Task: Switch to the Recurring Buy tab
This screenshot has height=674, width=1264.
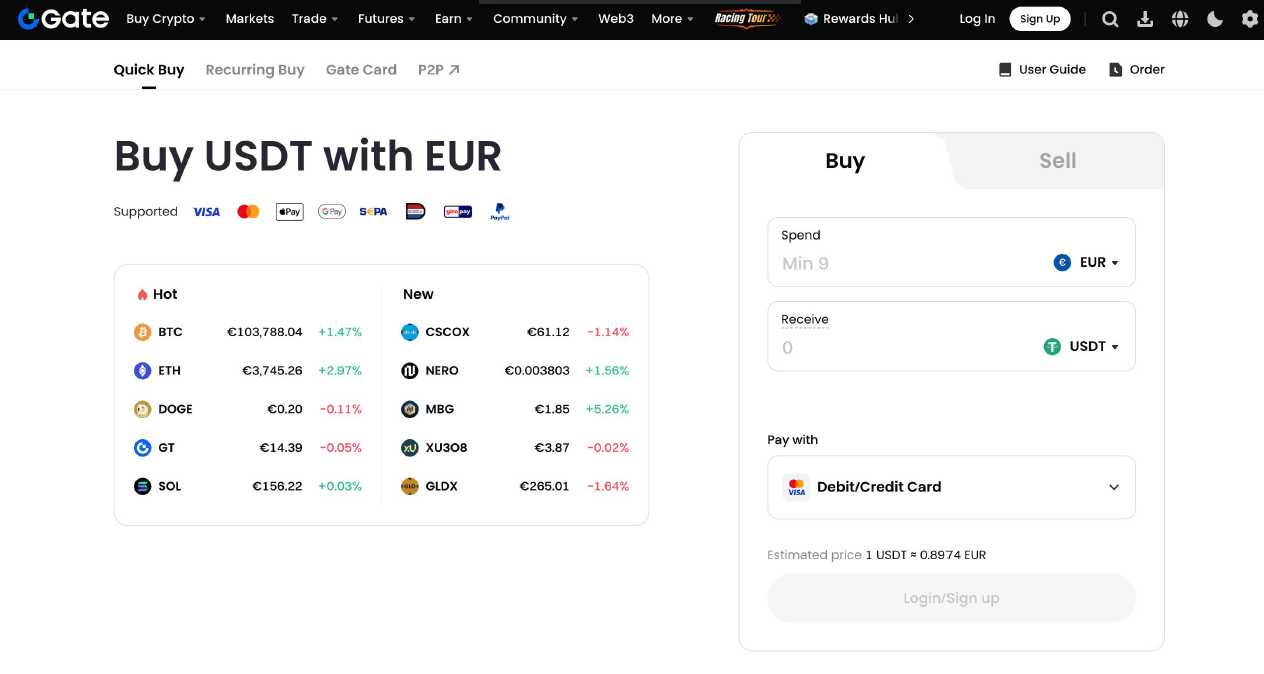Action: tap(255, 69)
